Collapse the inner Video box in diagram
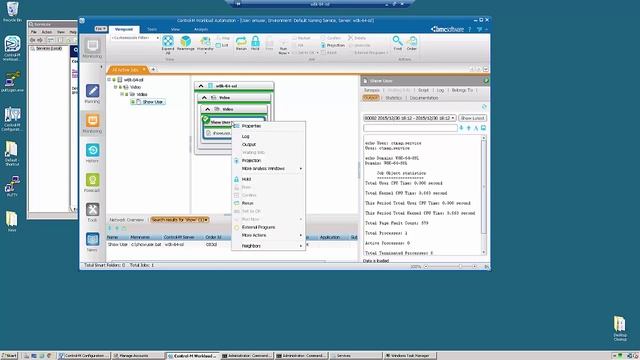 point(207,109)
